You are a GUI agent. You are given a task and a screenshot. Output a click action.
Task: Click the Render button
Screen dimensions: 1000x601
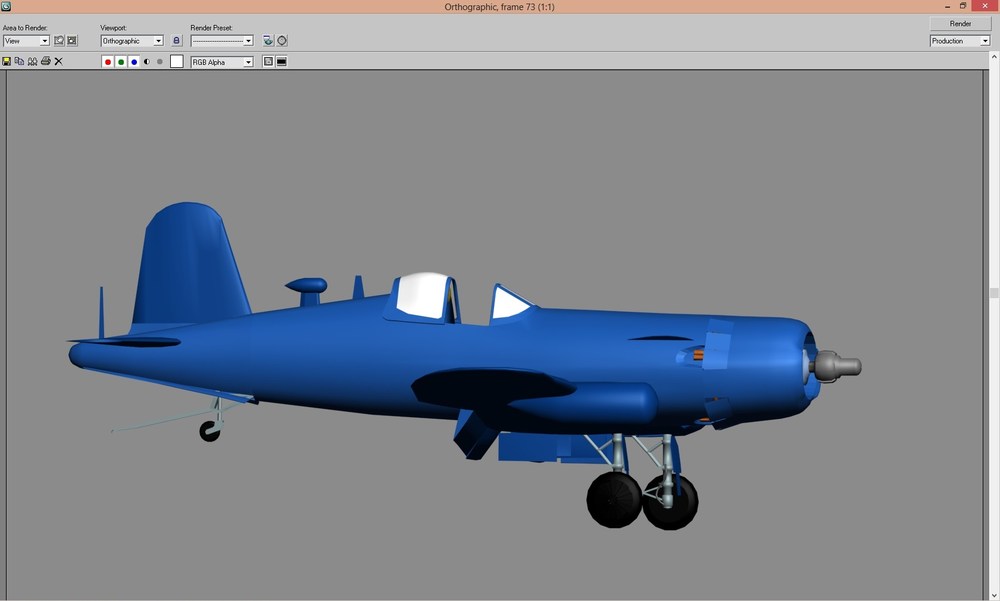pos(960,24)
